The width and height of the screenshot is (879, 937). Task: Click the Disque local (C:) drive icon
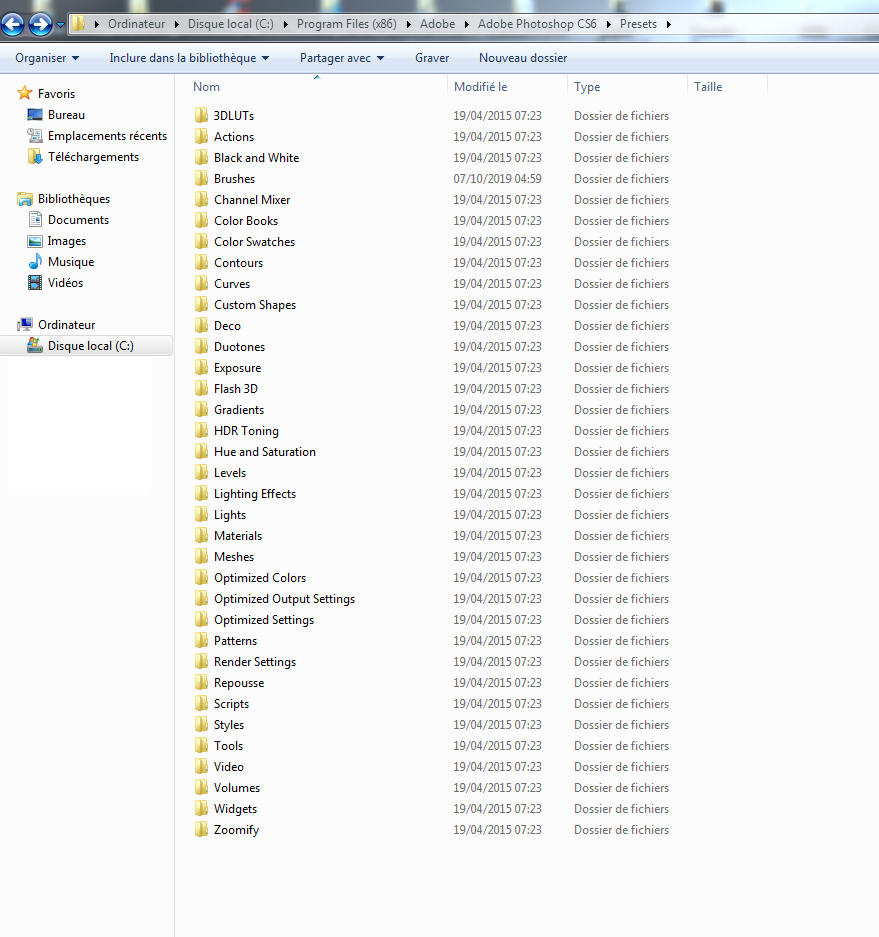(35, 345)
